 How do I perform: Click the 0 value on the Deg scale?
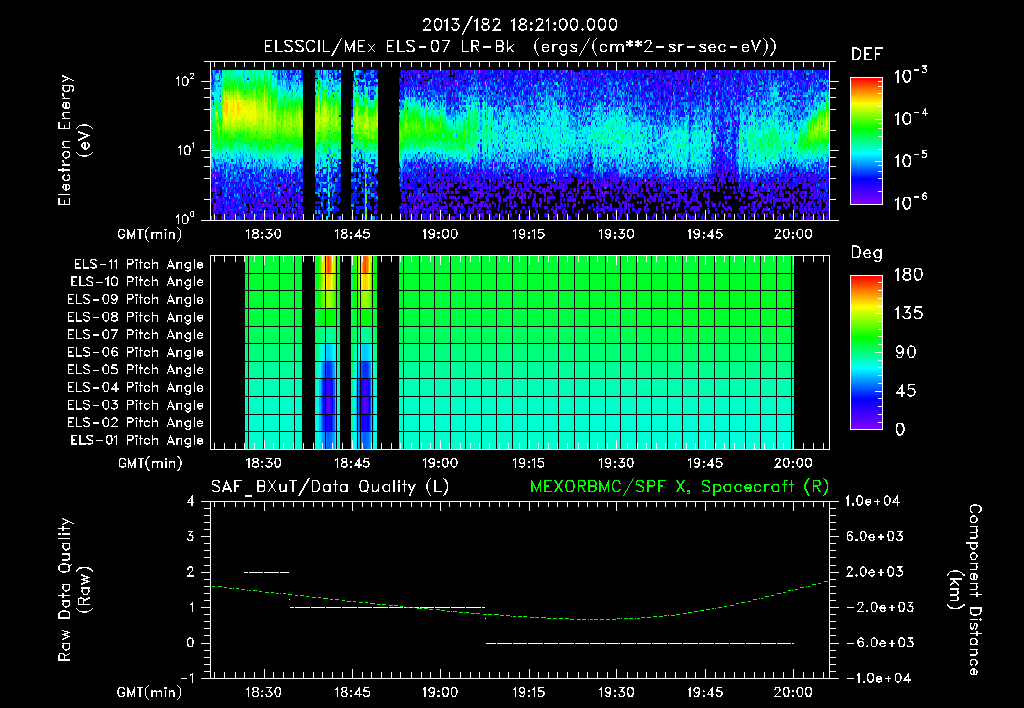click(x=900, y=430)
